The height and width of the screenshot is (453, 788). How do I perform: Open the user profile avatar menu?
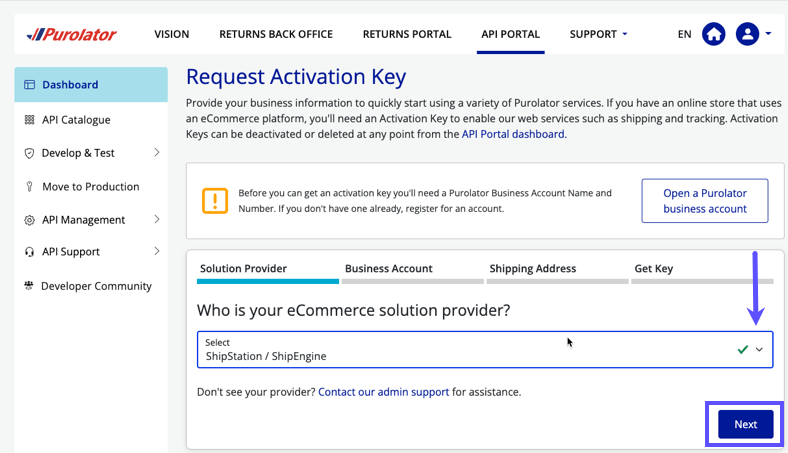[x=747, y=34]
